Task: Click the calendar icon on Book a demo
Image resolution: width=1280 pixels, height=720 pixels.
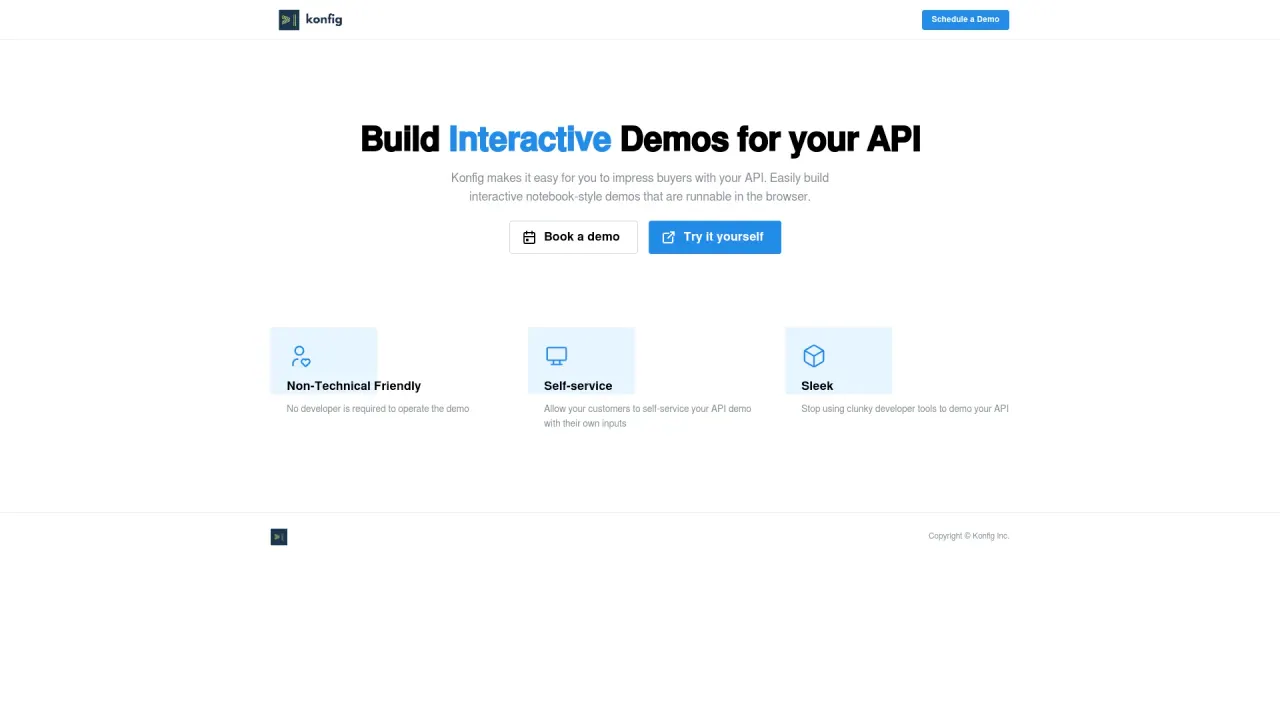Action: (529, 238)
